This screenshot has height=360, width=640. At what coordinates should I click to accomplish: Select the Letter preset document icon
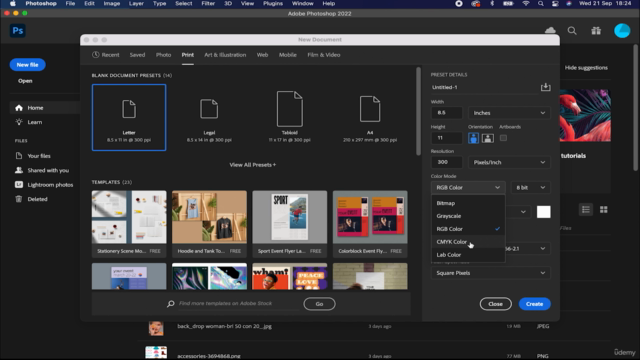point(129,109)
